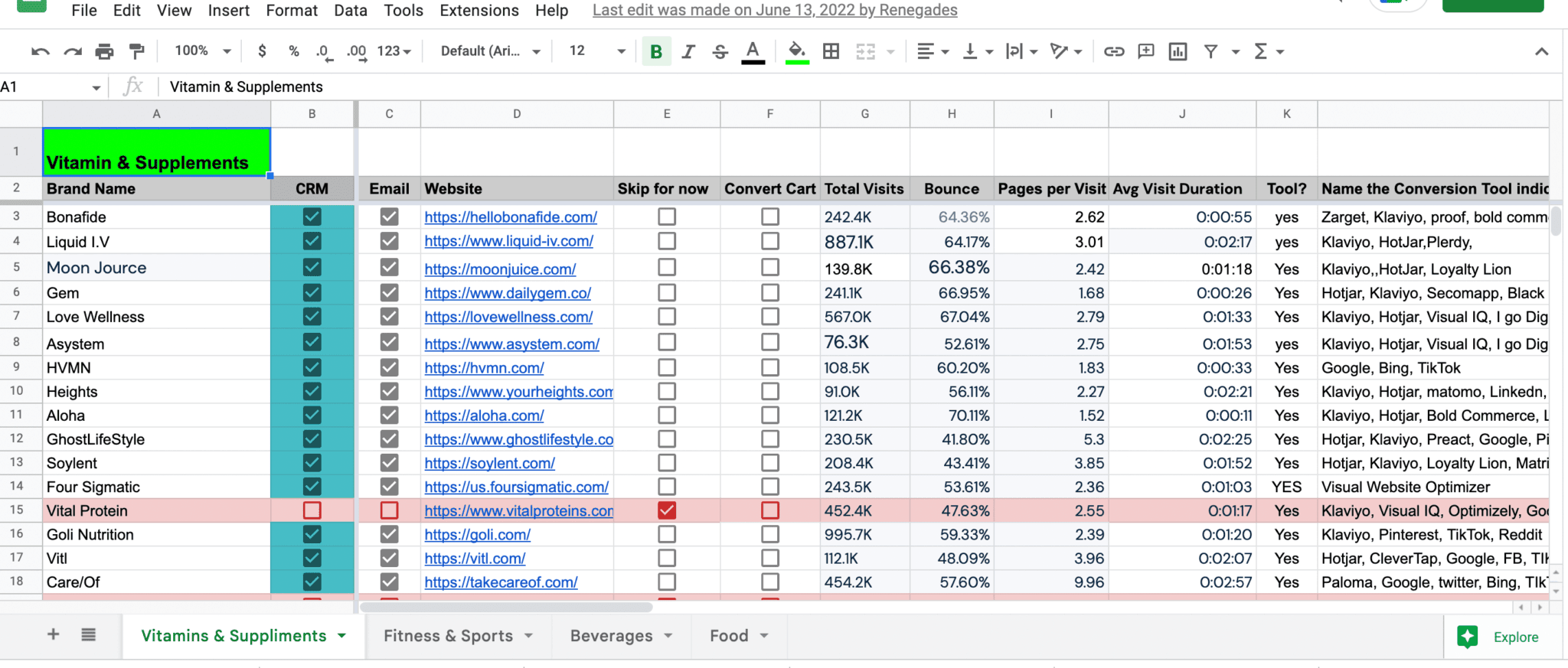Toggle the Email checkbox for Liquid I.V
Screen dimensions: 1568x668
[x=389, y=241]
